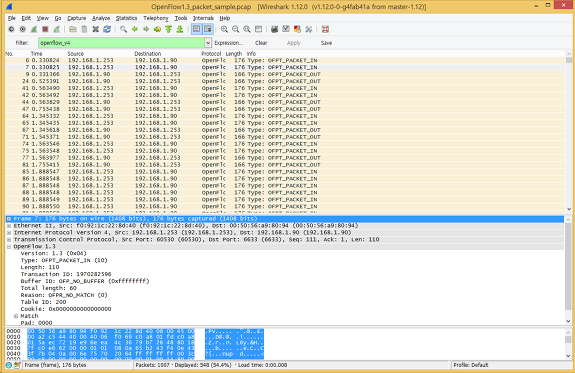Restart the current capture
The width and height of the screenshot is (575, 373).
[57, 29]
